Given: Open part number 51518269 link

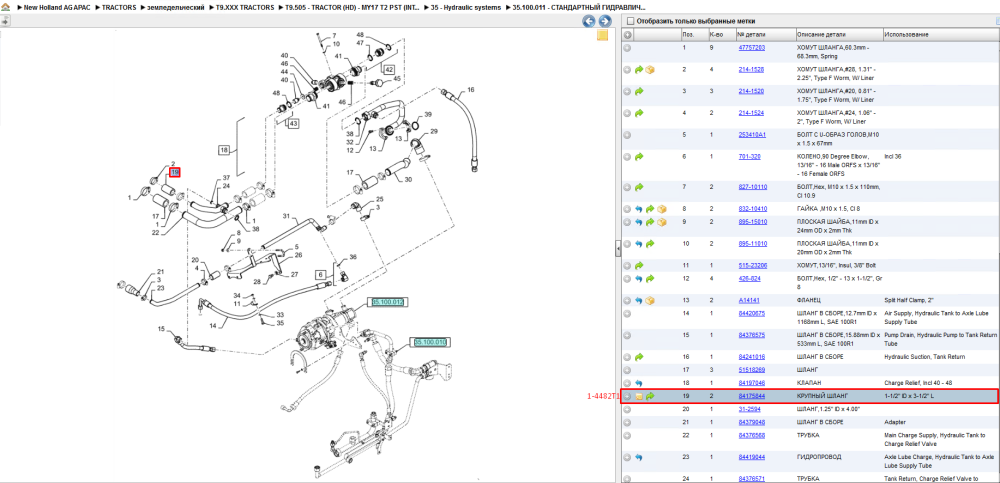Looking at the screenshot, I should point(751,370).
